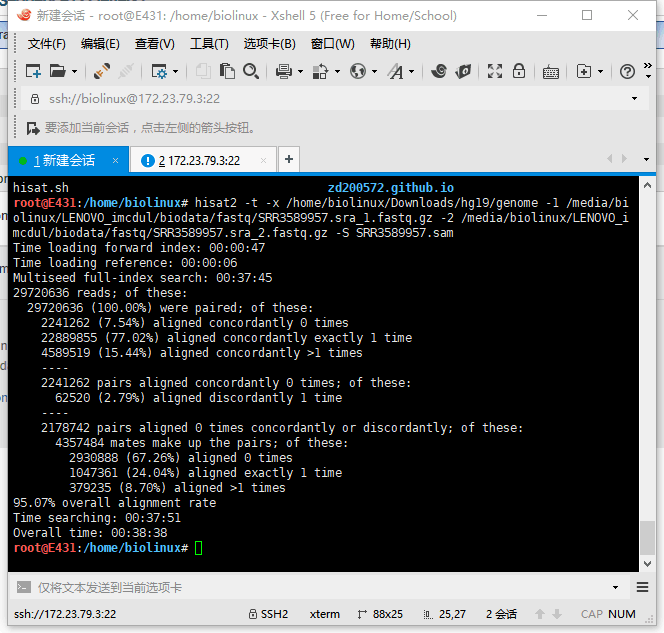Click the status bar down arrow icon
The height and width of the screenshot is (633, 664).
tap(557, 614)
